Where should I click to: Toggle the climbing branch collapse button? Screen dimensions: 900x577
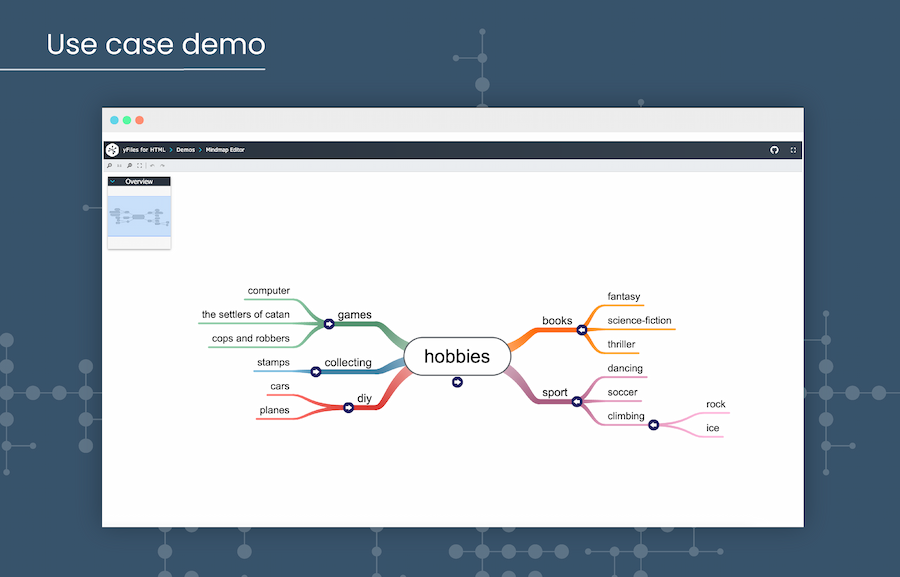click(x=654, y=425)
